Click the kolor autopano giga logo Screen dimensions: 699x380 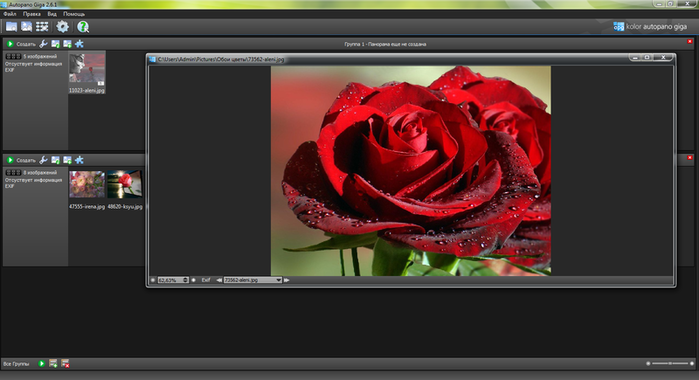pyautogui.click(x=650, y=27)
